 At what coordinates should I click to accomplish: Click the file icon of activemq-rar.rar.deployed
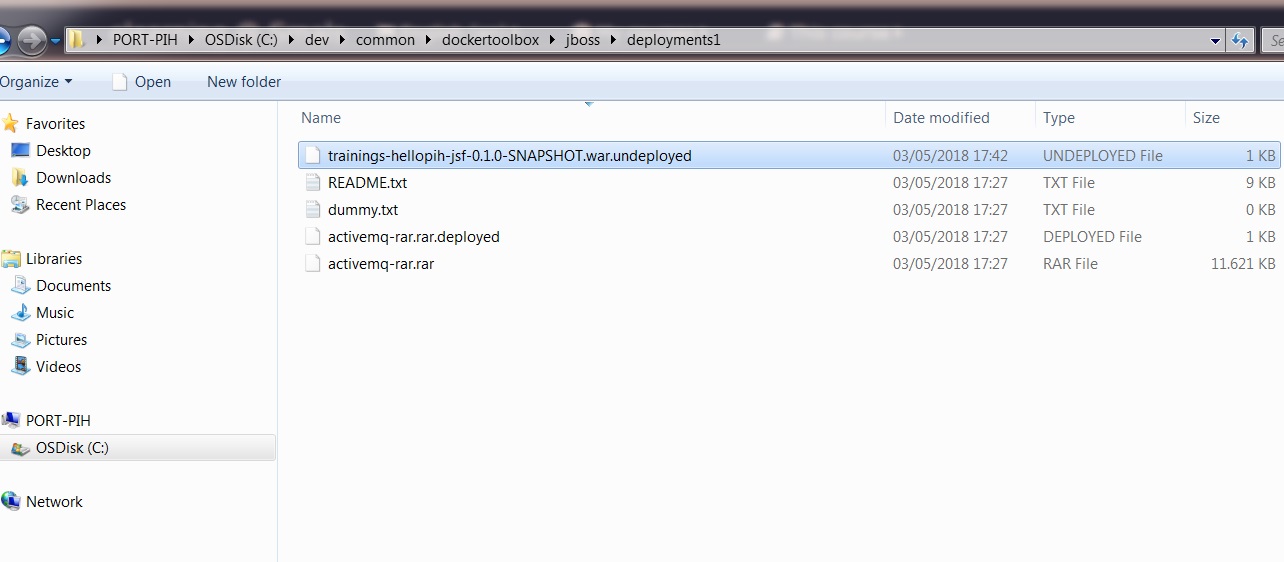pyautogui.click(x=312, y=237)
